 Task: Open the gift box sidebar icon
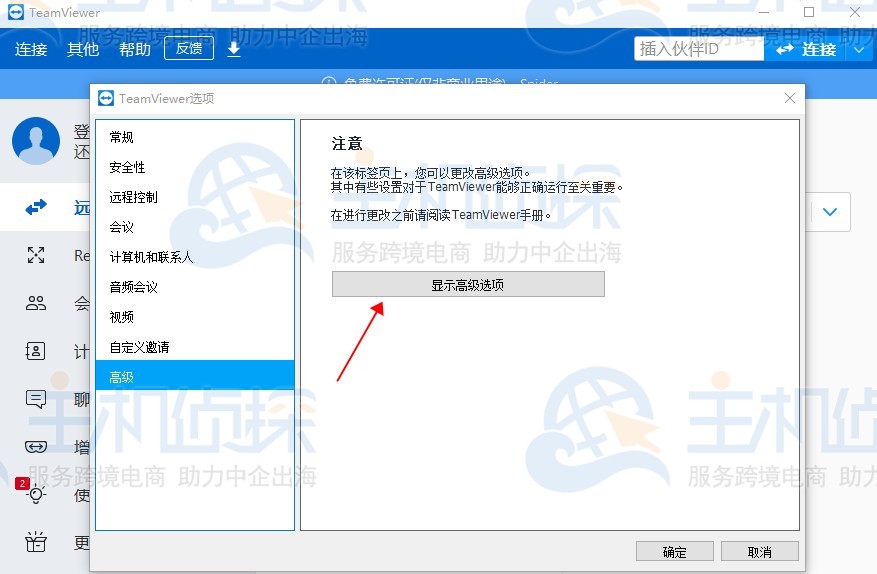coord(36,542)
